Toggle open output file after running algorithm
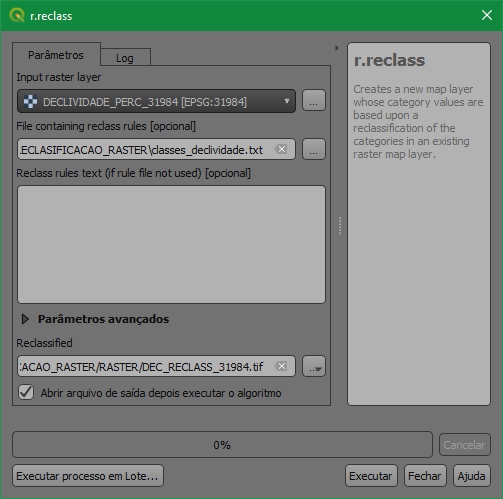This screenshot has height=499, width=503. pos(26,392)
